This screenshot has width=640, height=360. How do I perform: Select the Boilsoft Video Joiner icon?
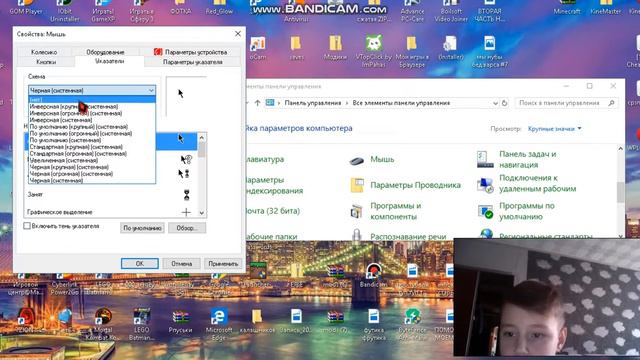tap(451, 11)
